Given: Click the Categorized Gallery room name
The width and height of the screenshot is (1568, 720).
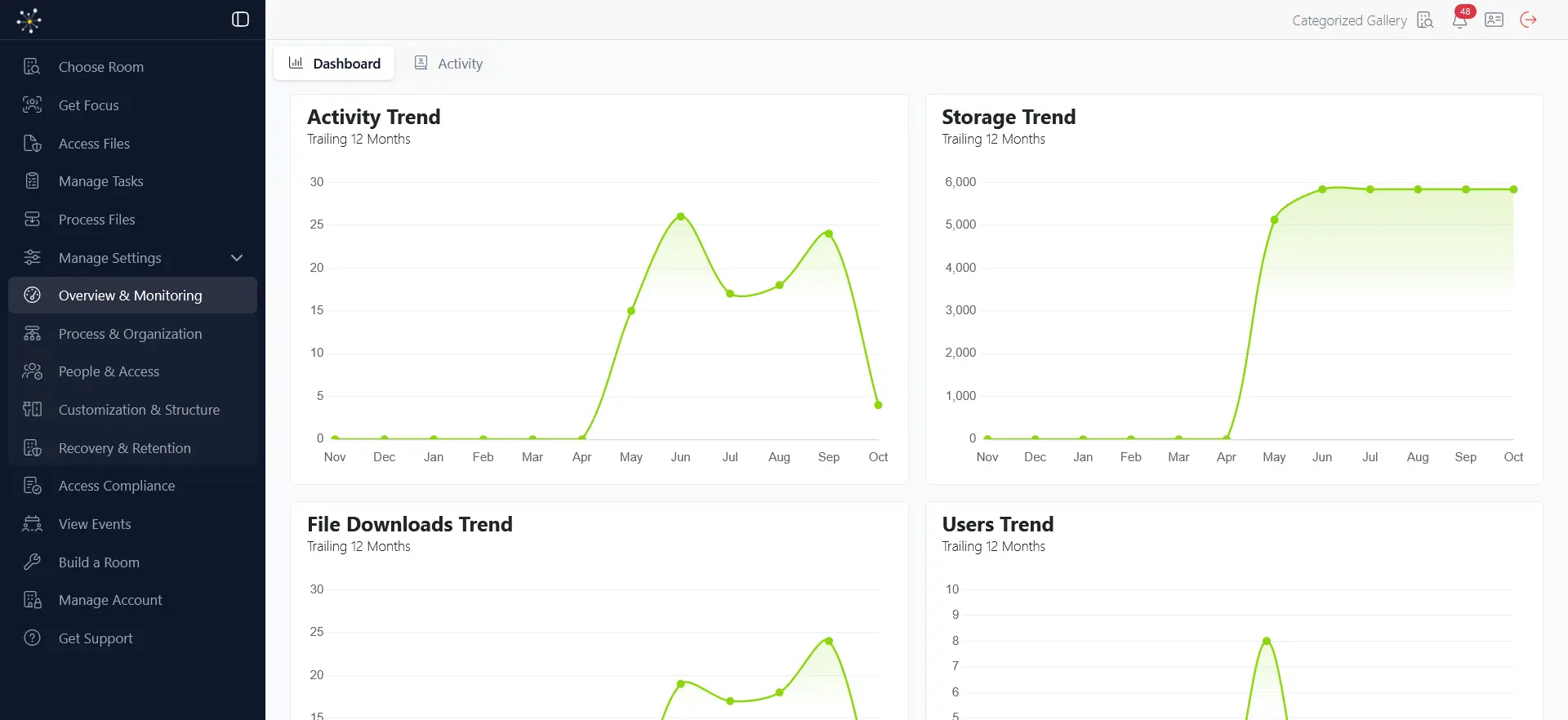Looking at the screenshot, I should pyautogui.click(x=1349, y=20).
